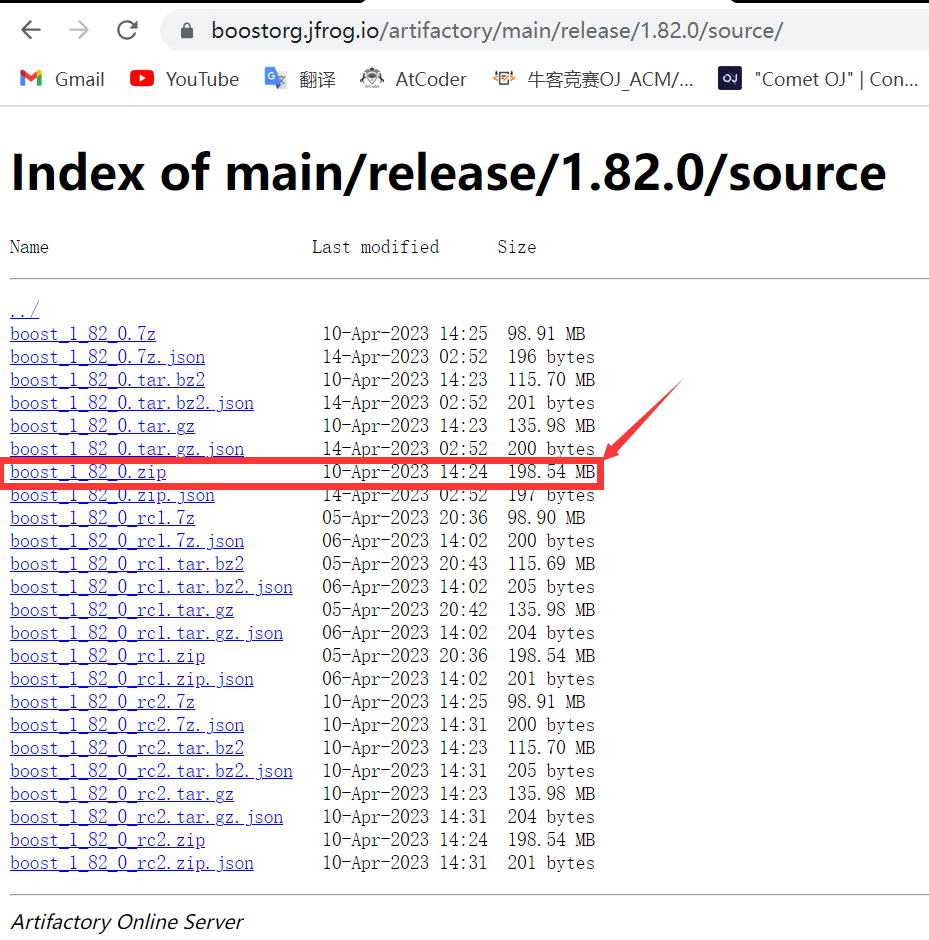The width and height of the screenshot is (929, 940).
Task: Download boost_1_82_0.7z archive
Action: (83, 334)
